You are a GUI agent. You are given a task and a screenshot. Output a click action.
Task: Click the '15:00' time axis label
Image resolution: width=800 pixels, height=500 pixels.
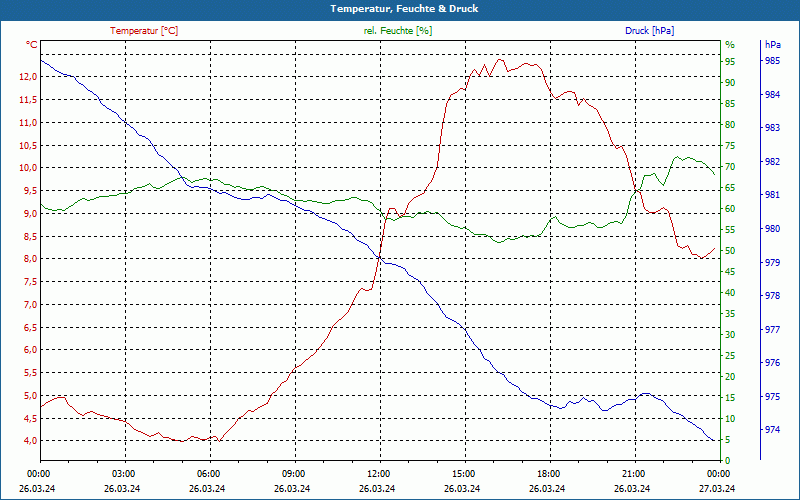tap(463, 474)
